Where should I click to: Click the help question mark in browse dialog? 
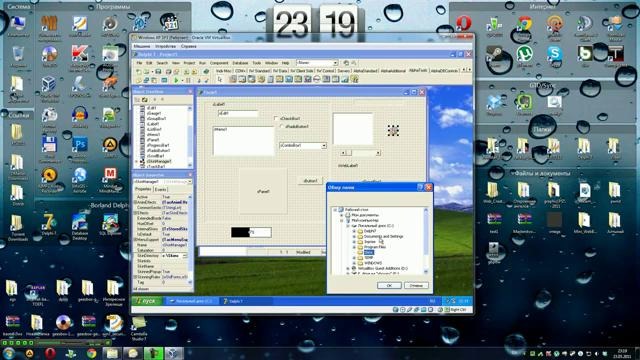click(420, 187)
